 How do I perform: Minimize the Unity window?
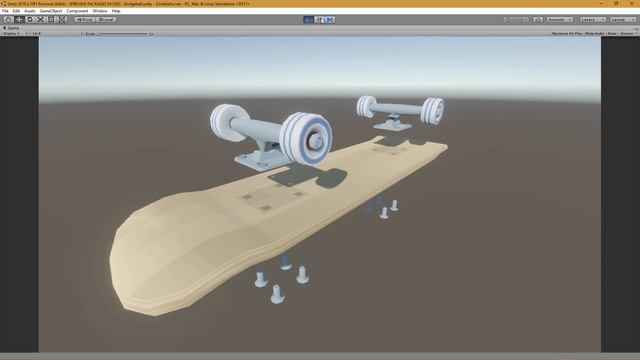point(601,3)
